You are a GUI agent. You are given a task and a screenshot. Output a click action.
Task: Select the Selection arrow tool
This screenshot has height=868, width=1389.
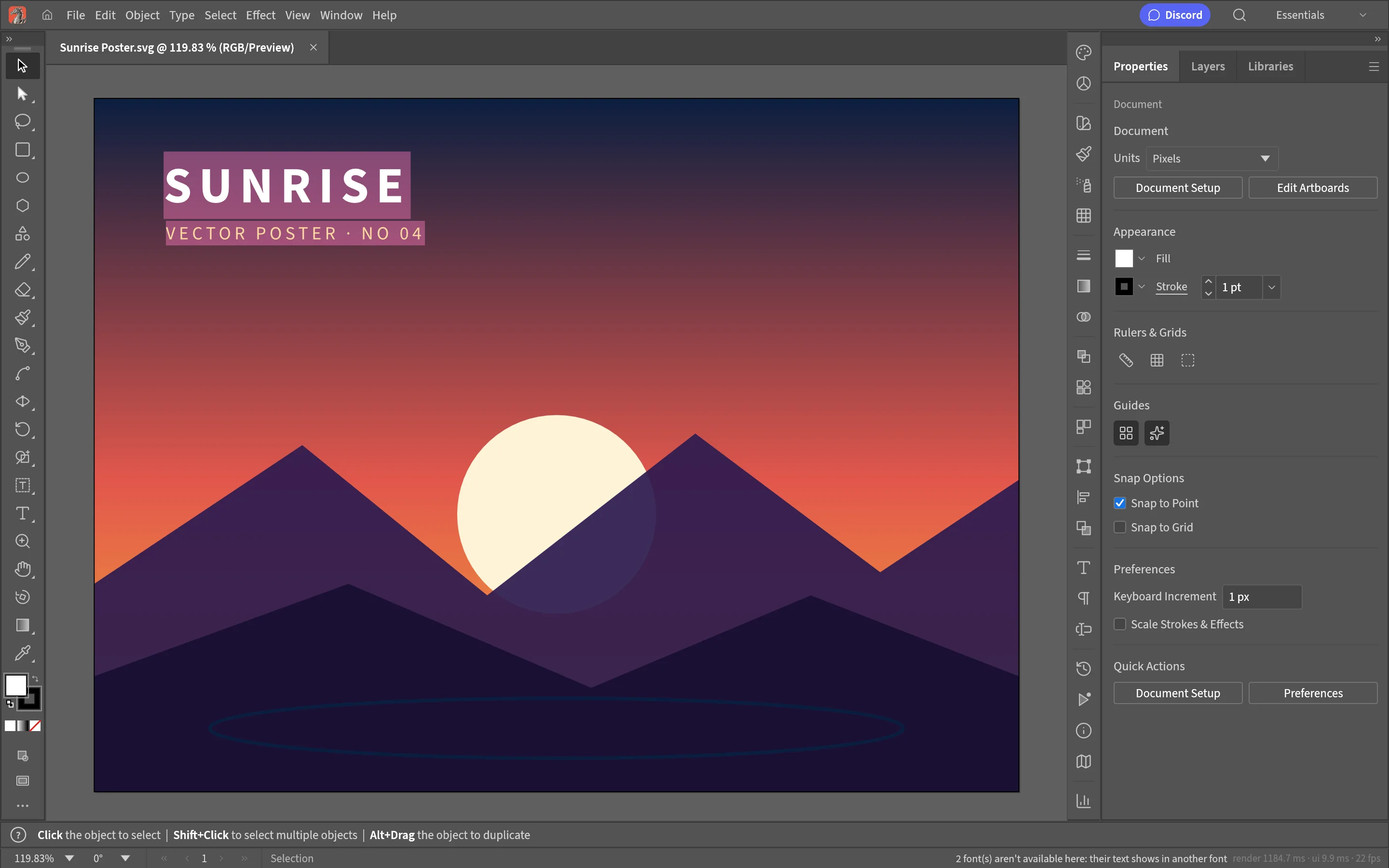click(22, 66)
